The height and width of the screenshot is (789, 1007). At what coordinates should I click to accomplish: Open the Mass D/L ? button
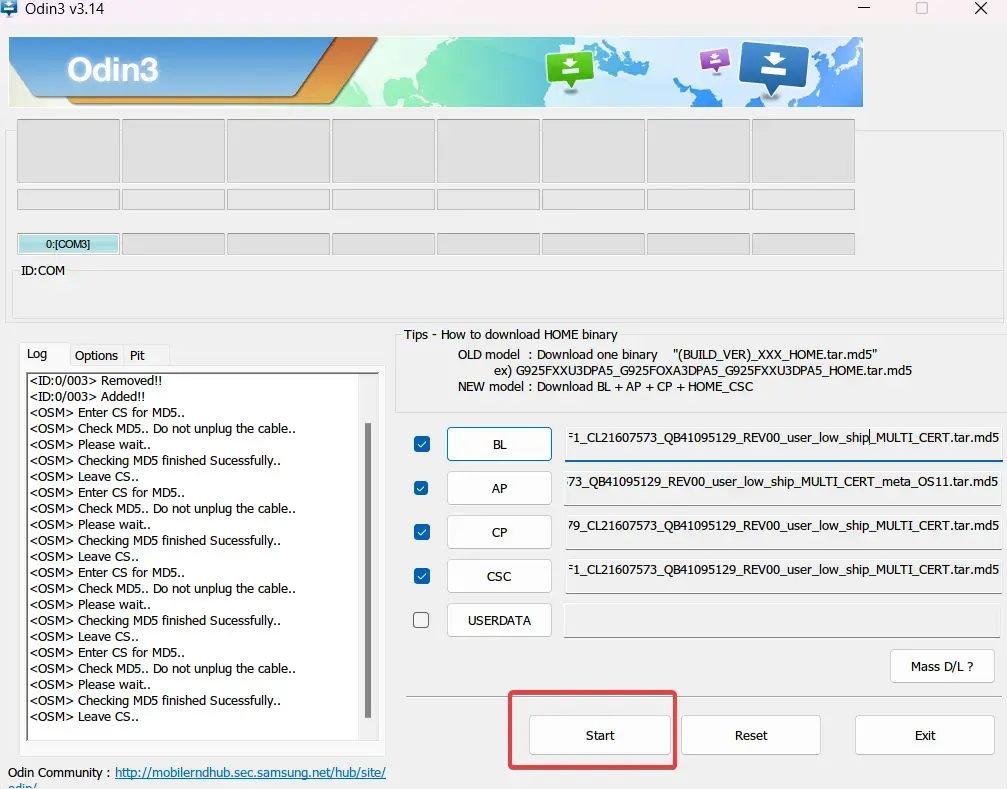click(941, 666)
